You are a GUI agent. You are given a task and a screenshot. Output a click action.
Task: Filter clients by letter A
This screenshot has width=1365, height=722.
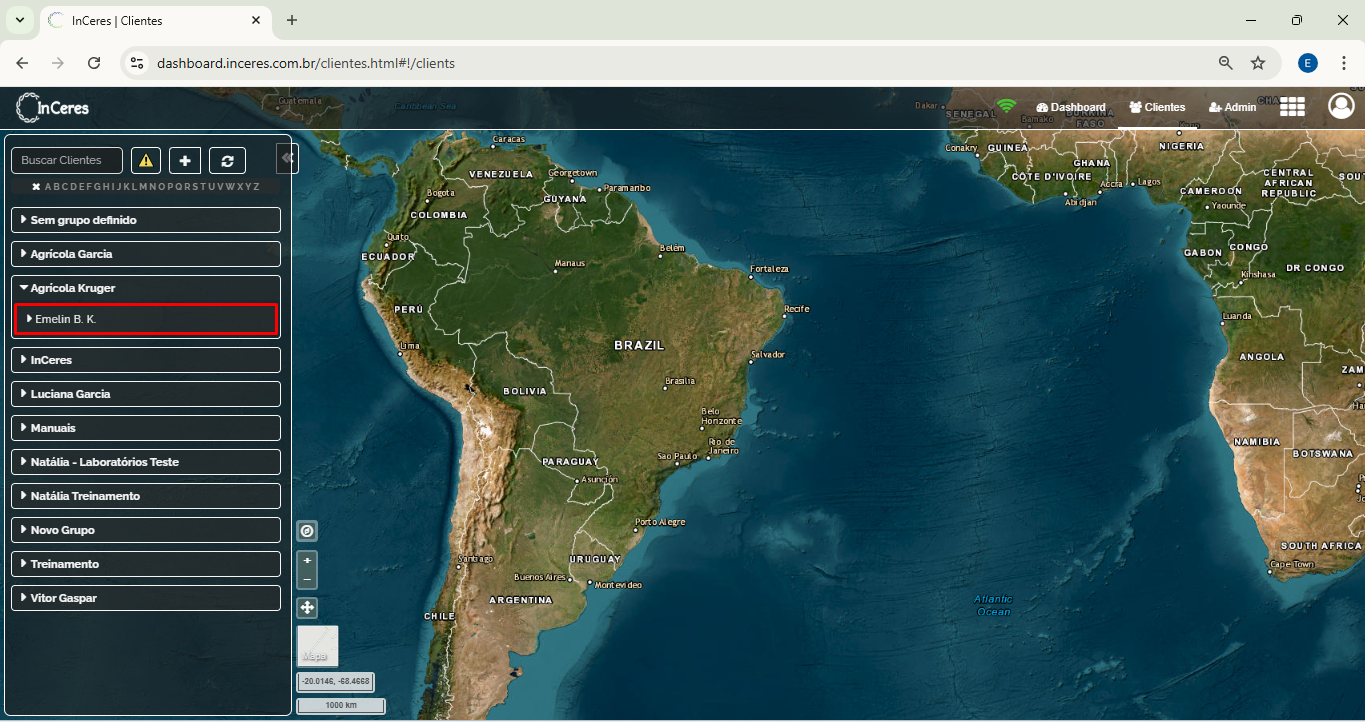pyautogui.click(x=48, y=187)
